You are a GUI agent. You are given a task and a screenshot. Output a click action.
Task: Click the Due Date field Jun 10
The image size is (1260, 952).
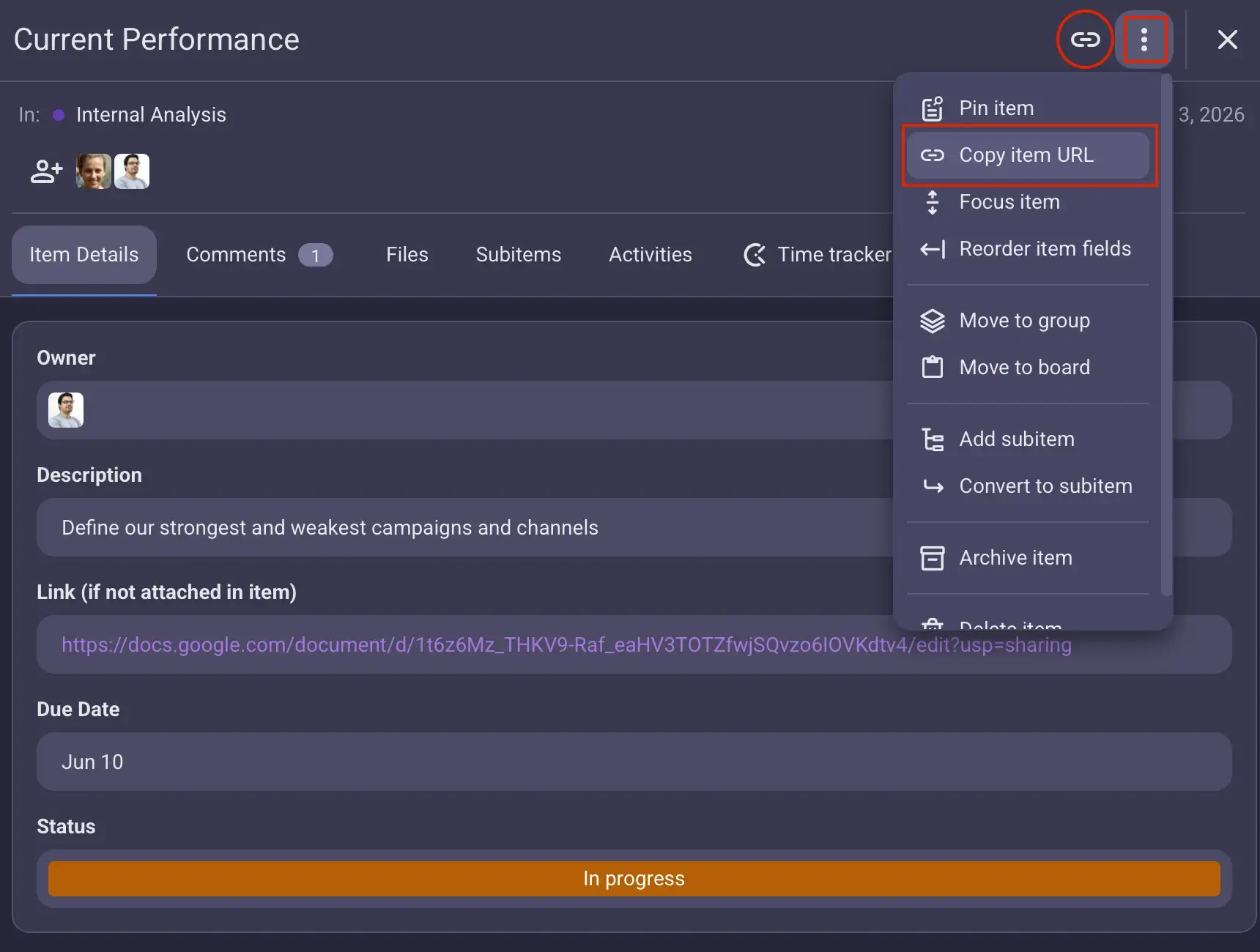click(x=634, y=762)
